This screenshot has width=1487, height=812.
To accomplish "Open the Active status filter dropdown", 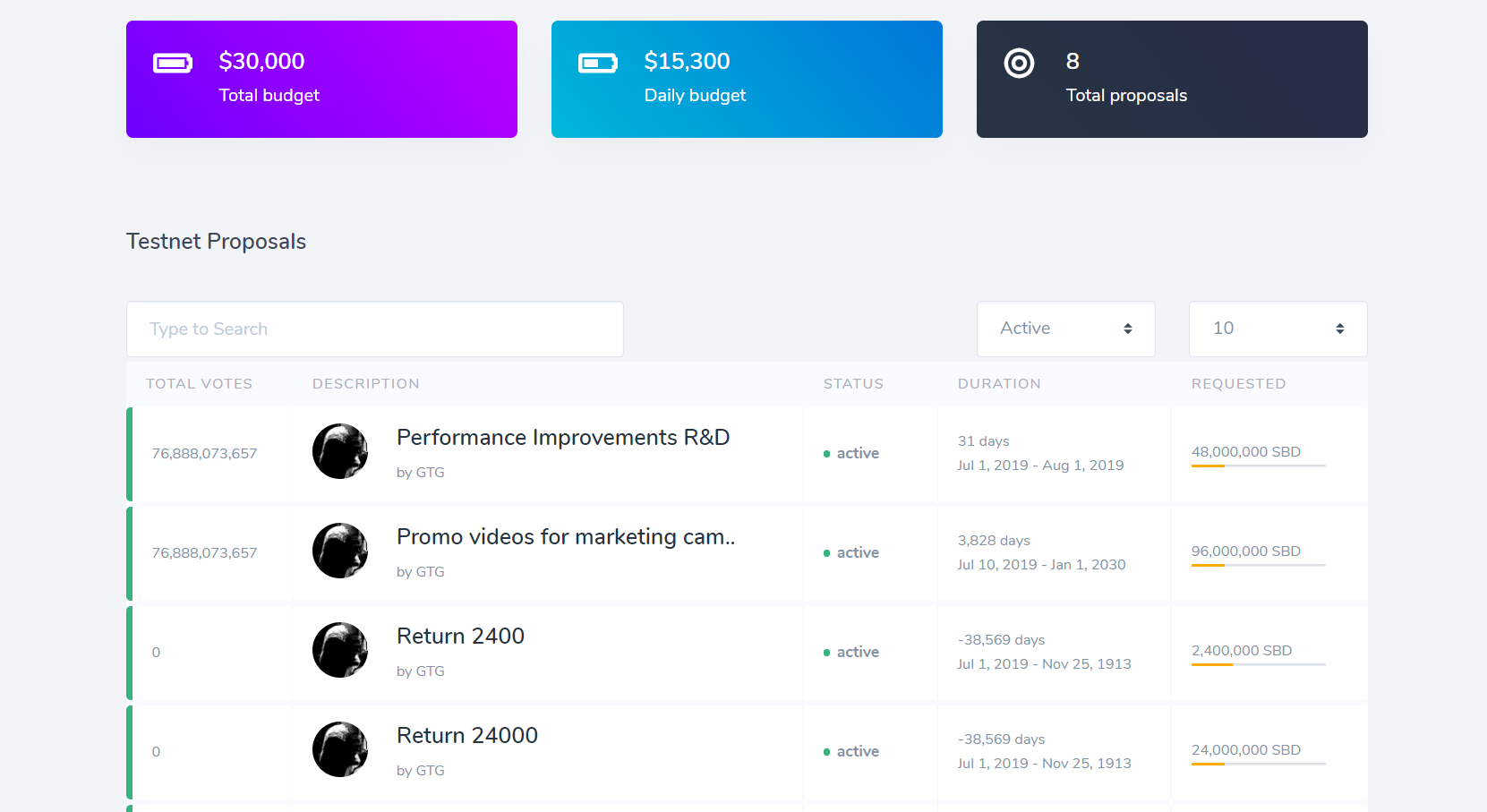I will 1066,329.
